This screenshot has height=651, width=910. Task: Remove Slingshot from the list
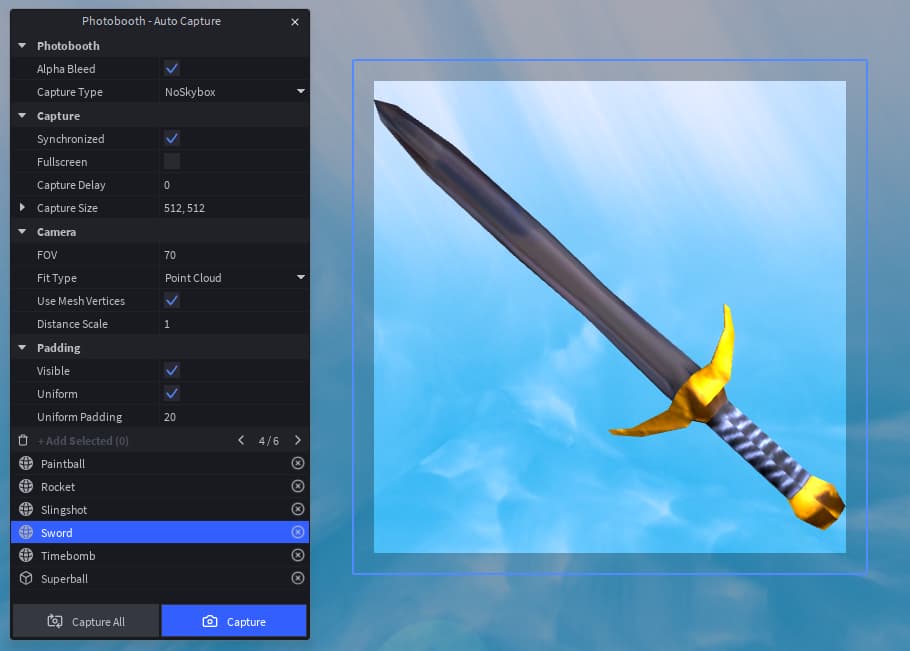tap(298, 509)
